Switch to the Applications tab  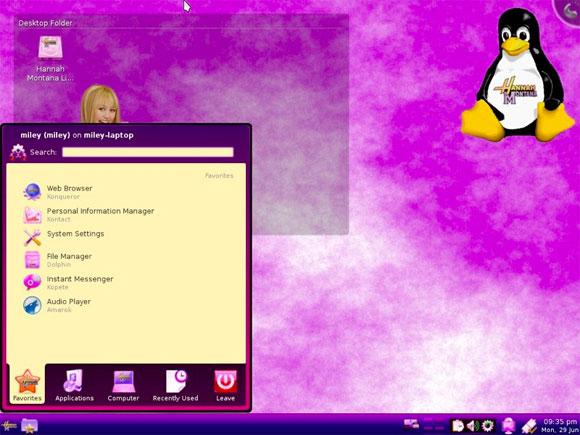(x=74, y=385)
